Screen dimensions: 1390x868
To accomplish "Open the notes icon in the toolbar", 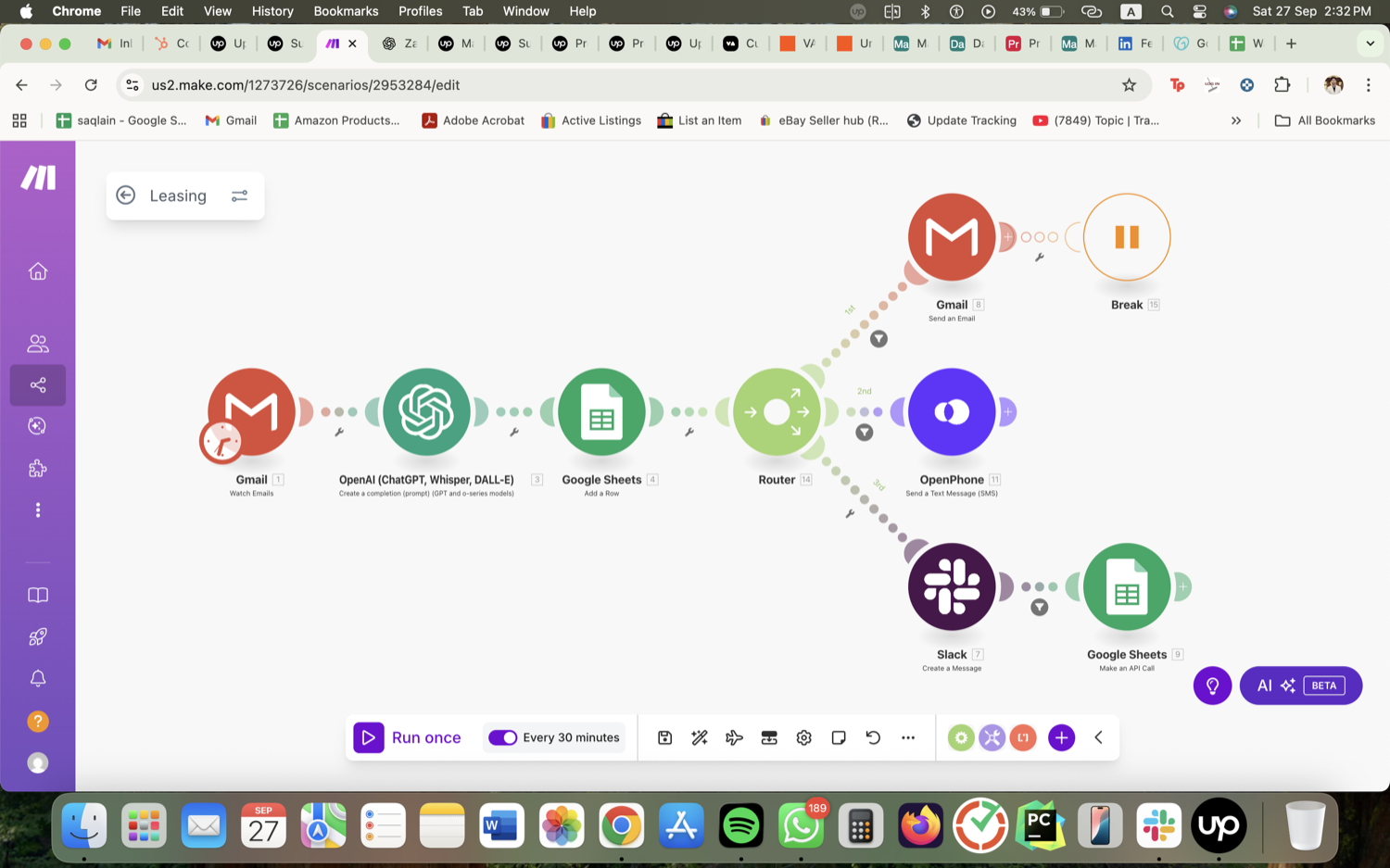I will [x=839, y=737].
